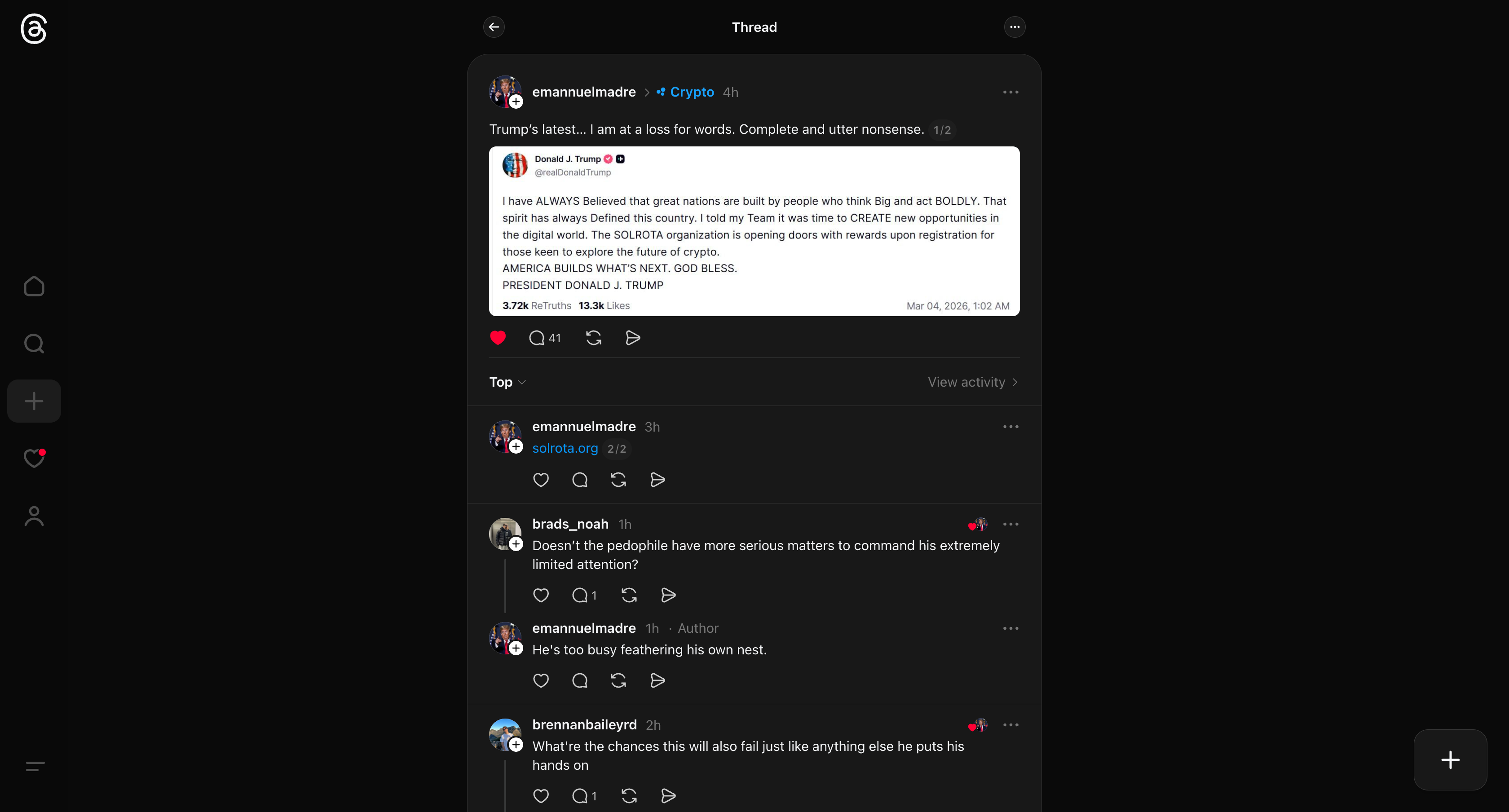Open the sidebar hamburger menu

point(35,766)
